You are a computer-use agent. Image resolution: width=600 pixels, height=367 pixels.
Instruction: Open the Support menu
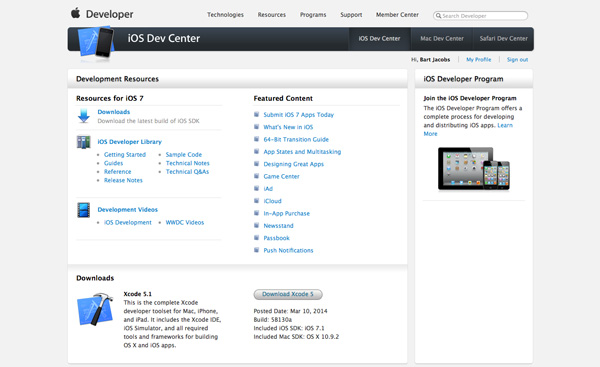click(x=351, y=15)
